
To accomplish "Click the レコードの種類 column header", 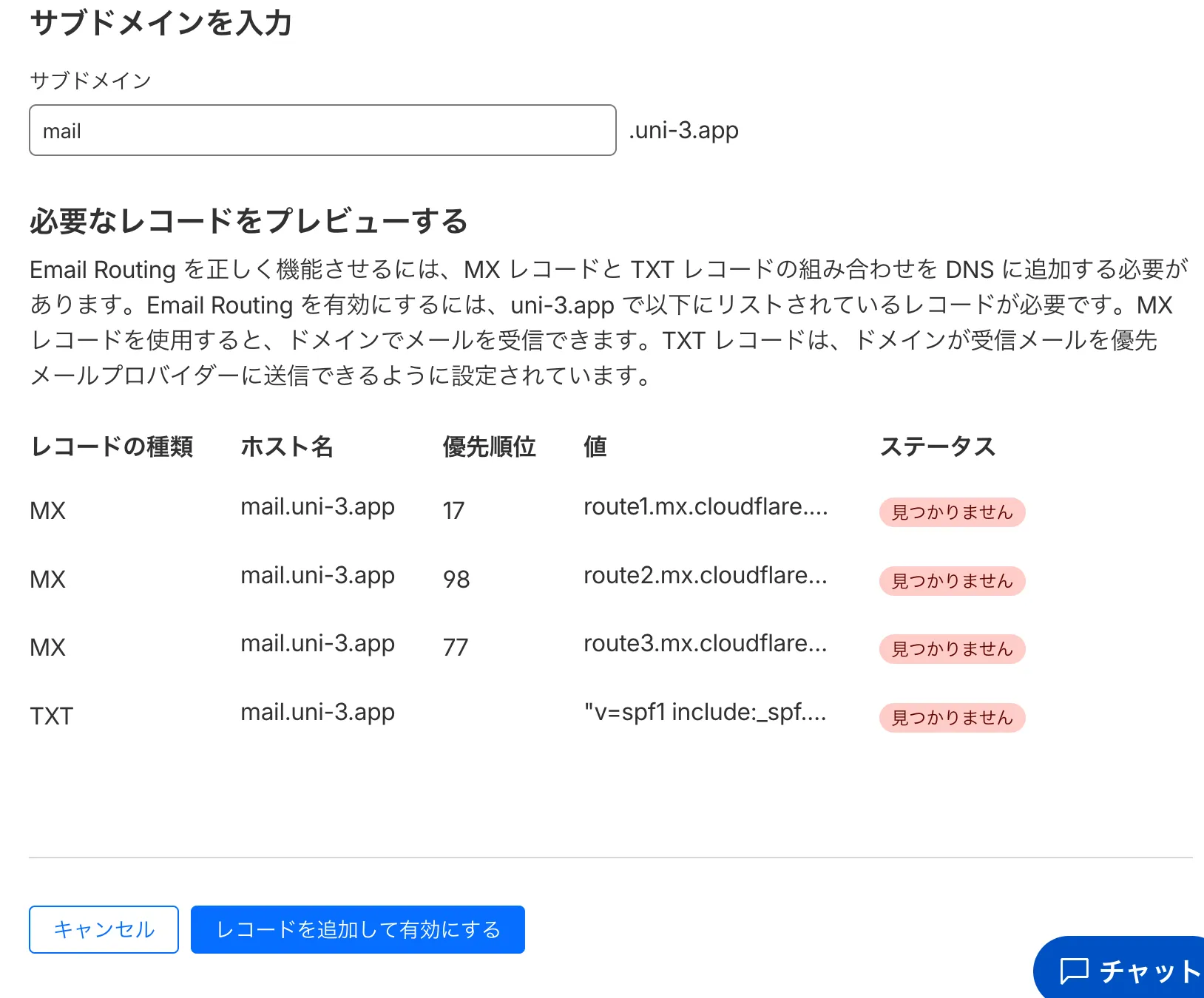I will (x=112, y=447).
